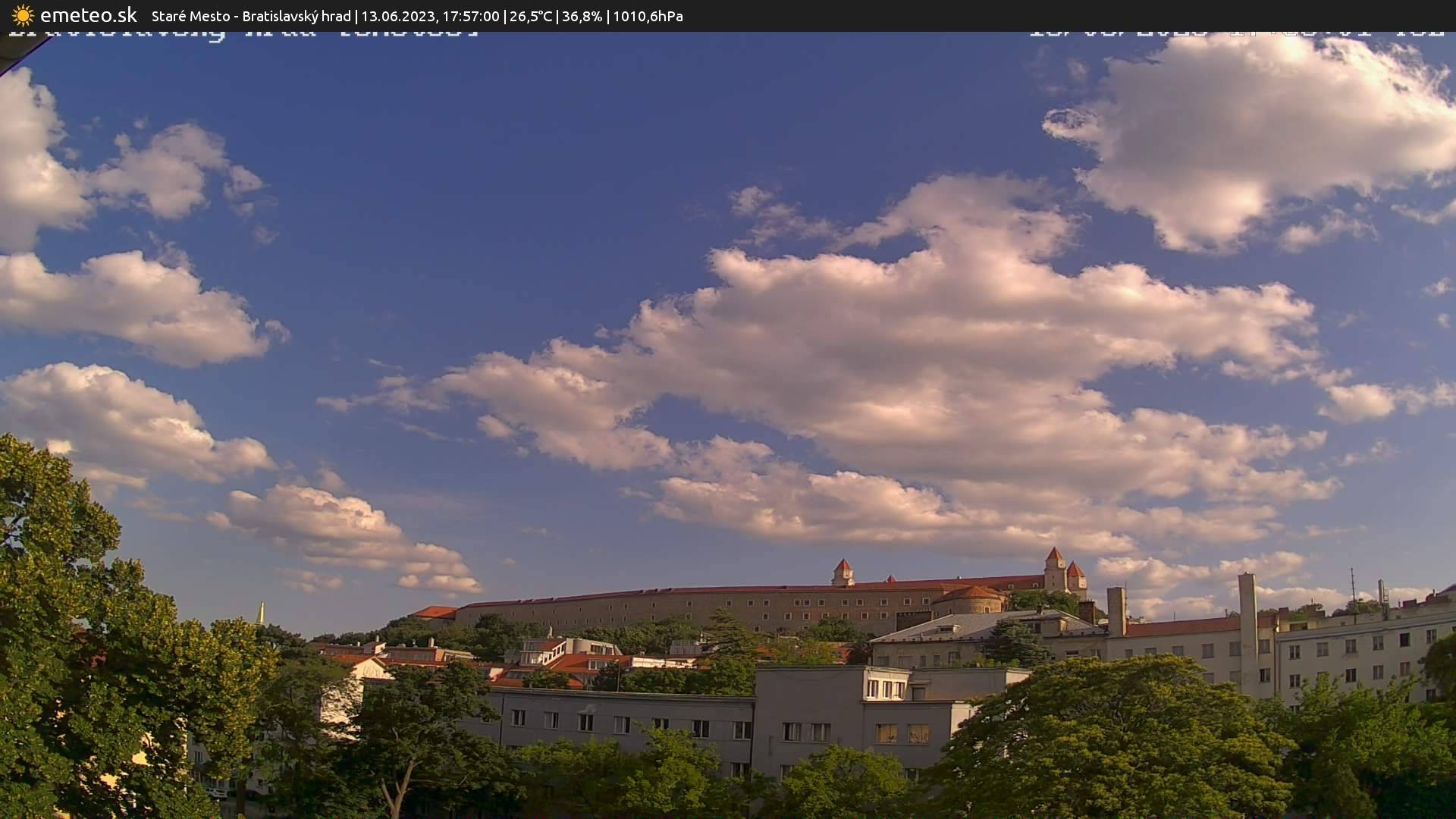Click the 1010,6hPa pressure value
The width and height of the screenshot is (1456, 819).
click(x=648, y=16)
